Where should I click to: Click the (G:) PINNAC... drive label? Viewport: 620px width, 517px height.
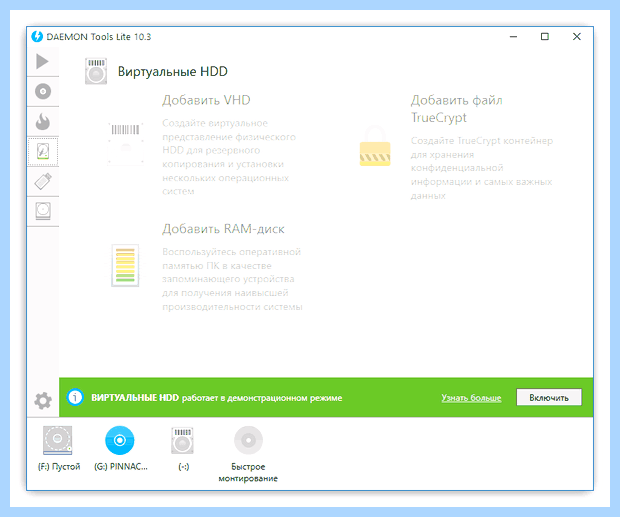(x=121, y=466)
